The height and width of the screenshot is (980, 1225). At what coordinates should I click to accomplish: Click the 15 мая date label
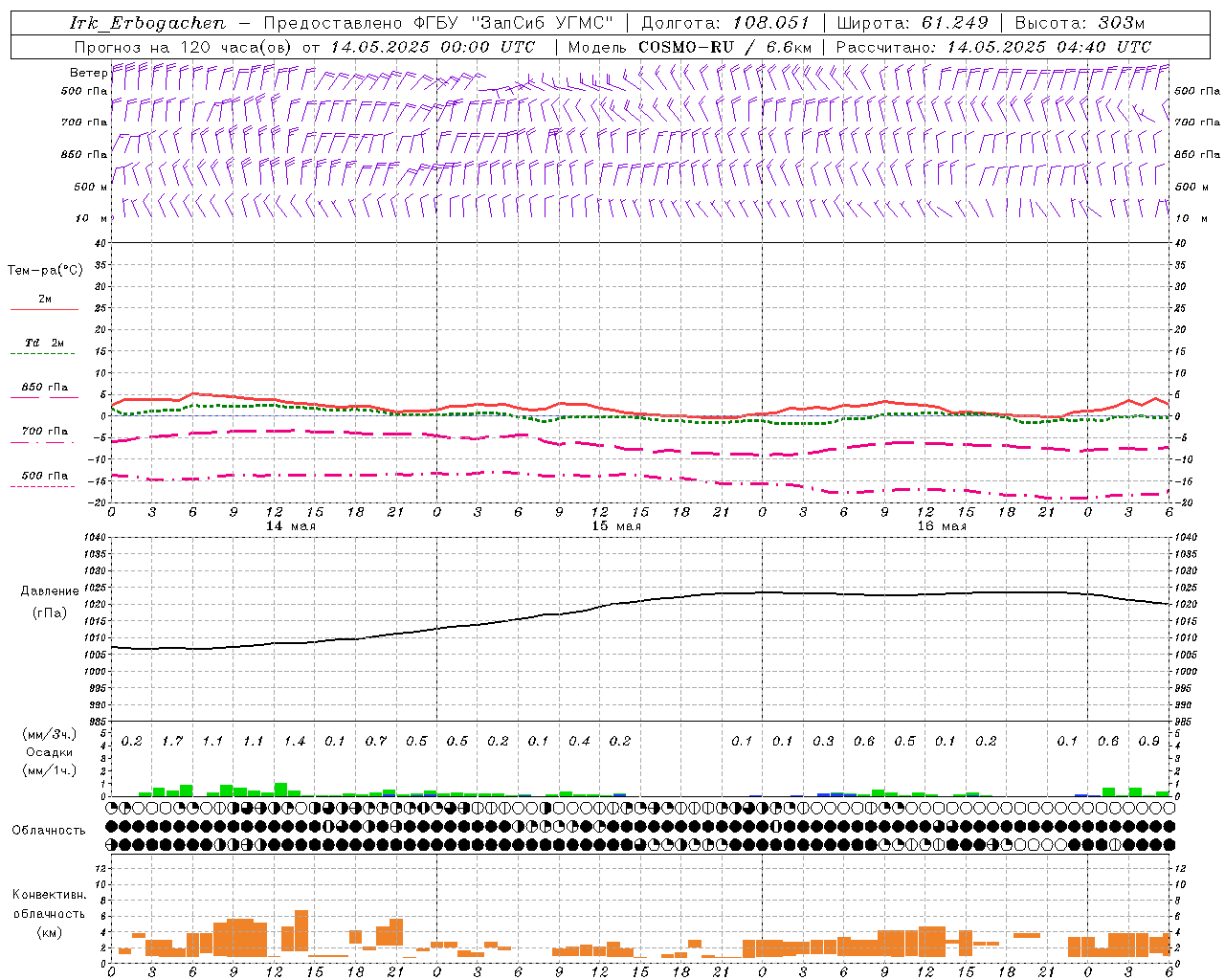(x=616, y=526)
